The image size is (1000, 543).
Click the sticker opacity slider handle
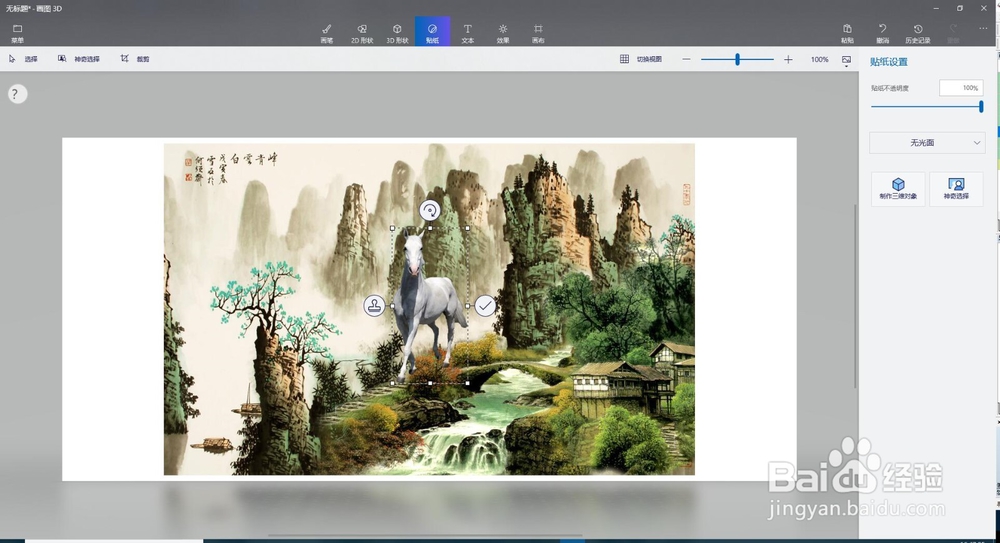point(981,107)
